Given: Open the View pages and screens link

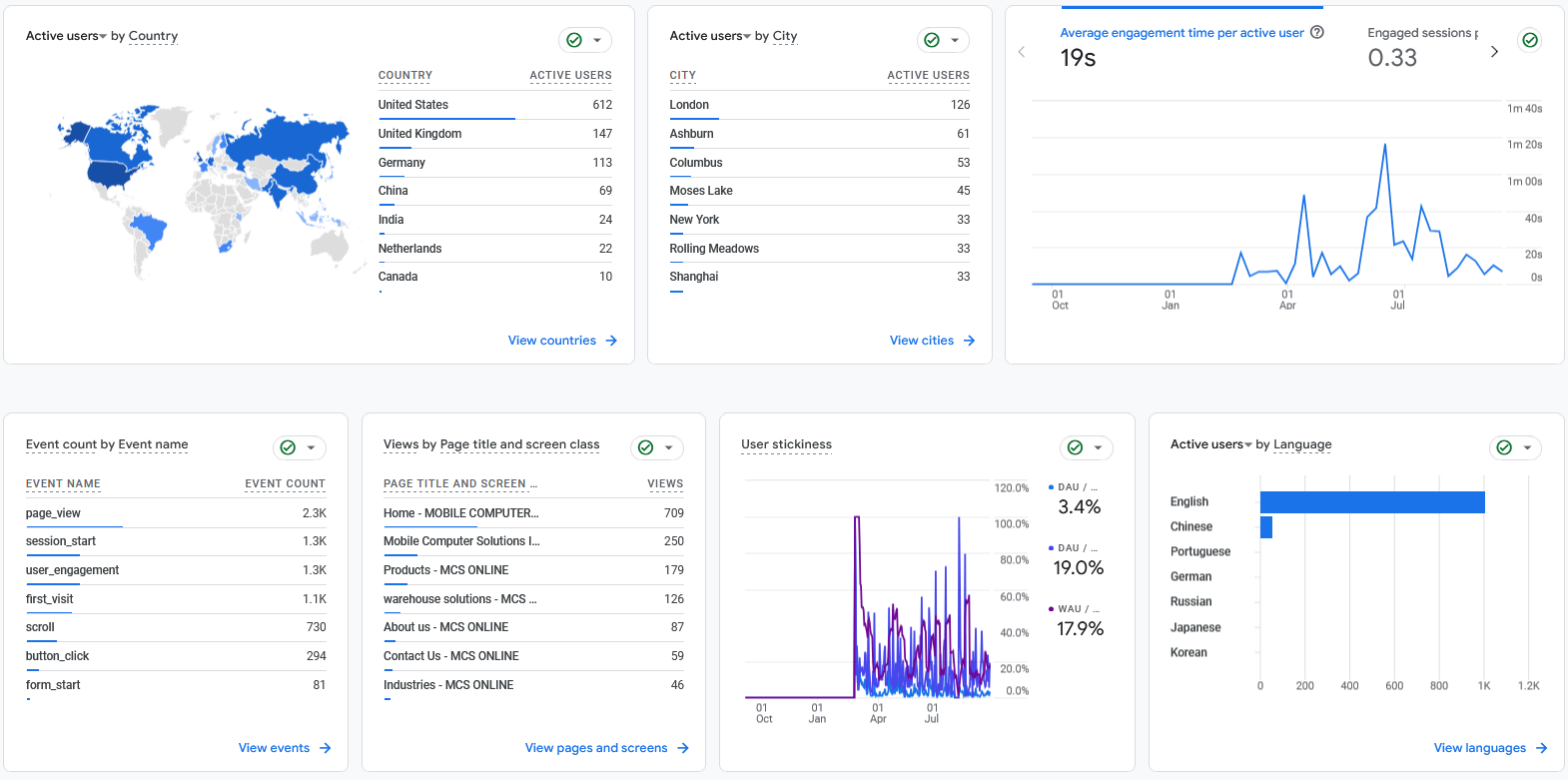Looking at the screenshot, I should click(x=607, y=748).
